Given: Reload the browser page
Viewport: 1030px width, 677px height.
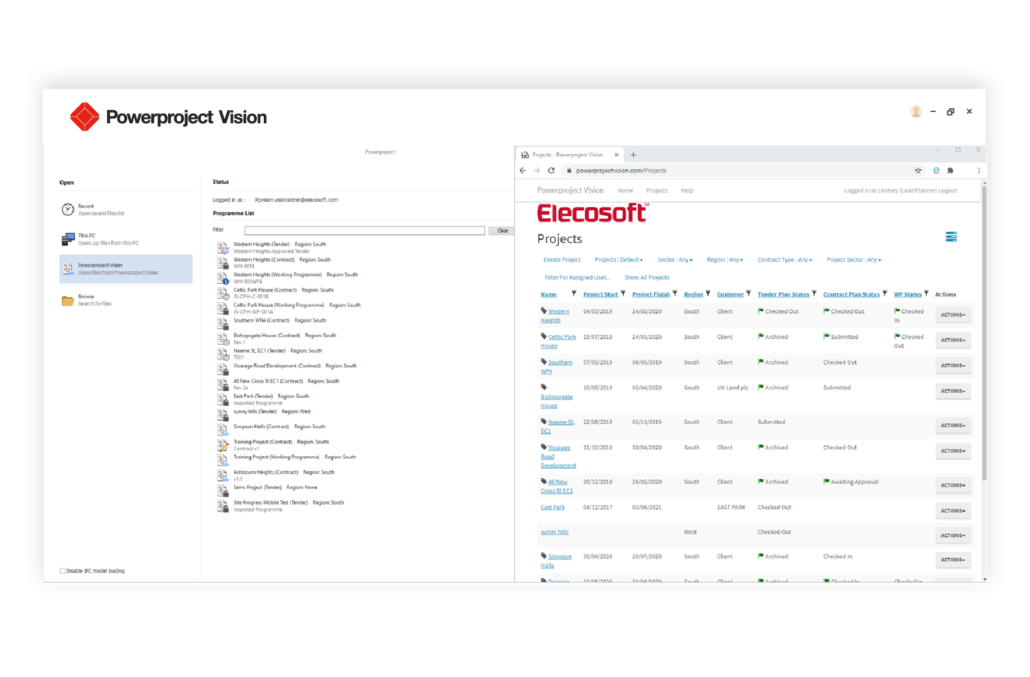Looking at the screenshot, I should tap(551, 171).
